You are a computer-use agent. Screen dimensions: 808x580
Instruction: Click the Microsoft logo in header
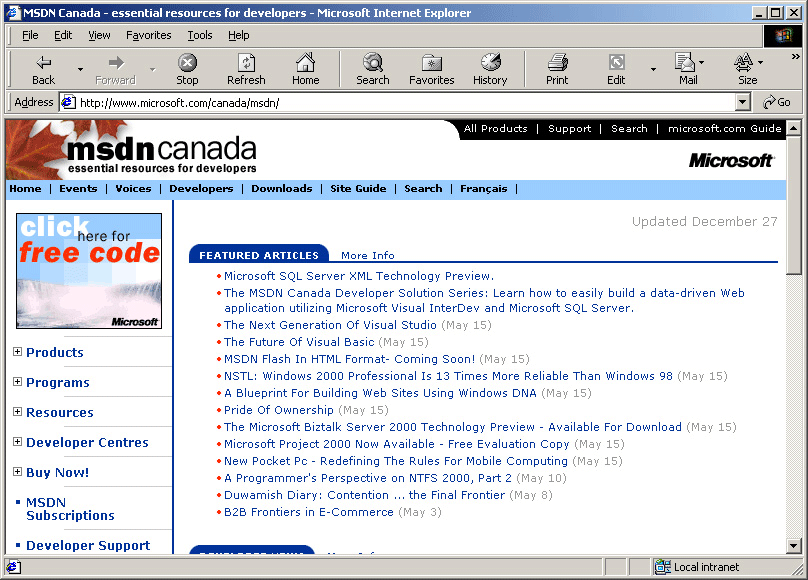pos(731,161)
